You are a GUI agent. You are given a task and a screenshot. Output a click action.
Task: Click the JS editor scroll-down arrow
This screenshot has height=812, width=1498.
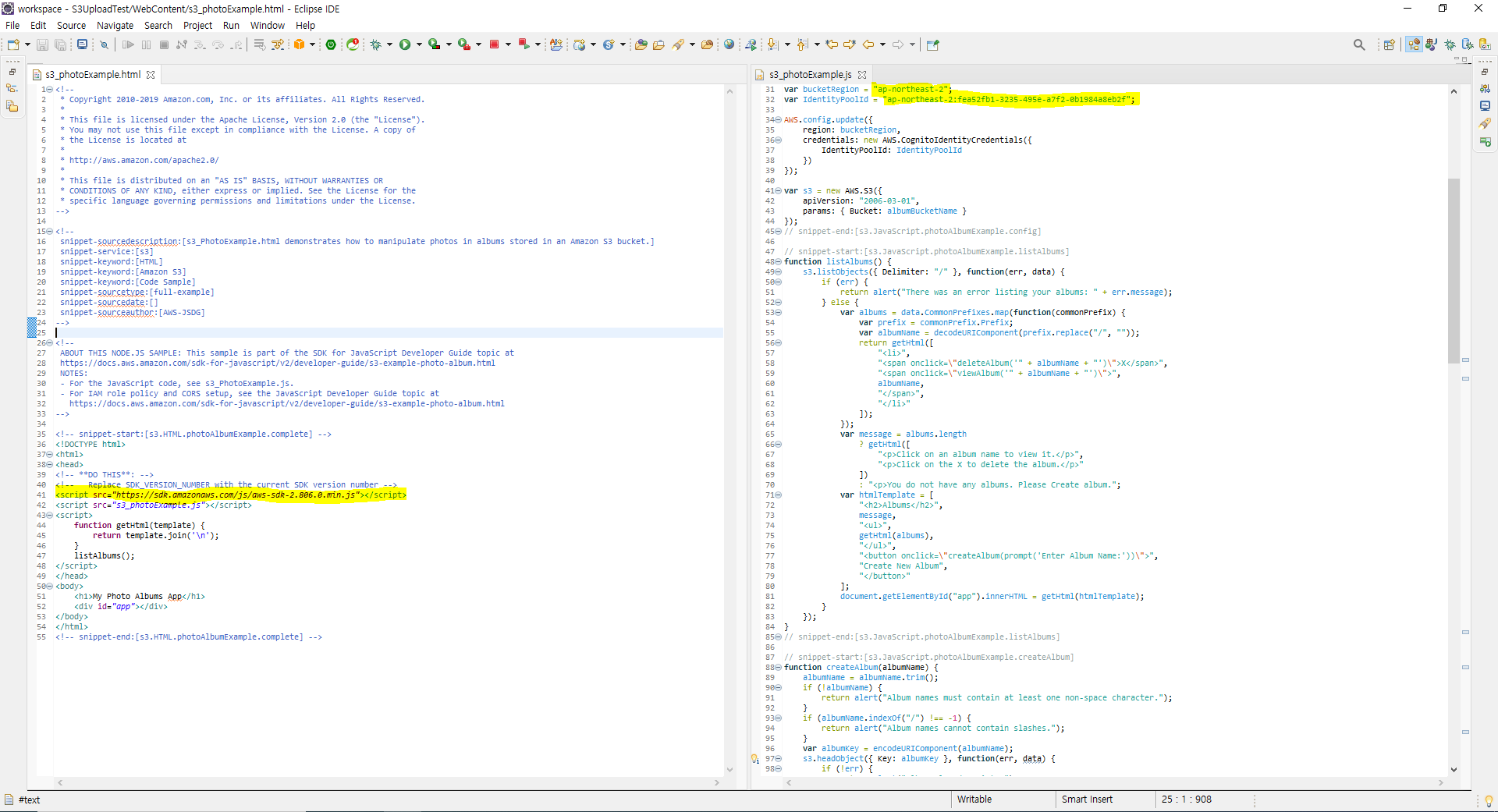[x=1454, y=769]
